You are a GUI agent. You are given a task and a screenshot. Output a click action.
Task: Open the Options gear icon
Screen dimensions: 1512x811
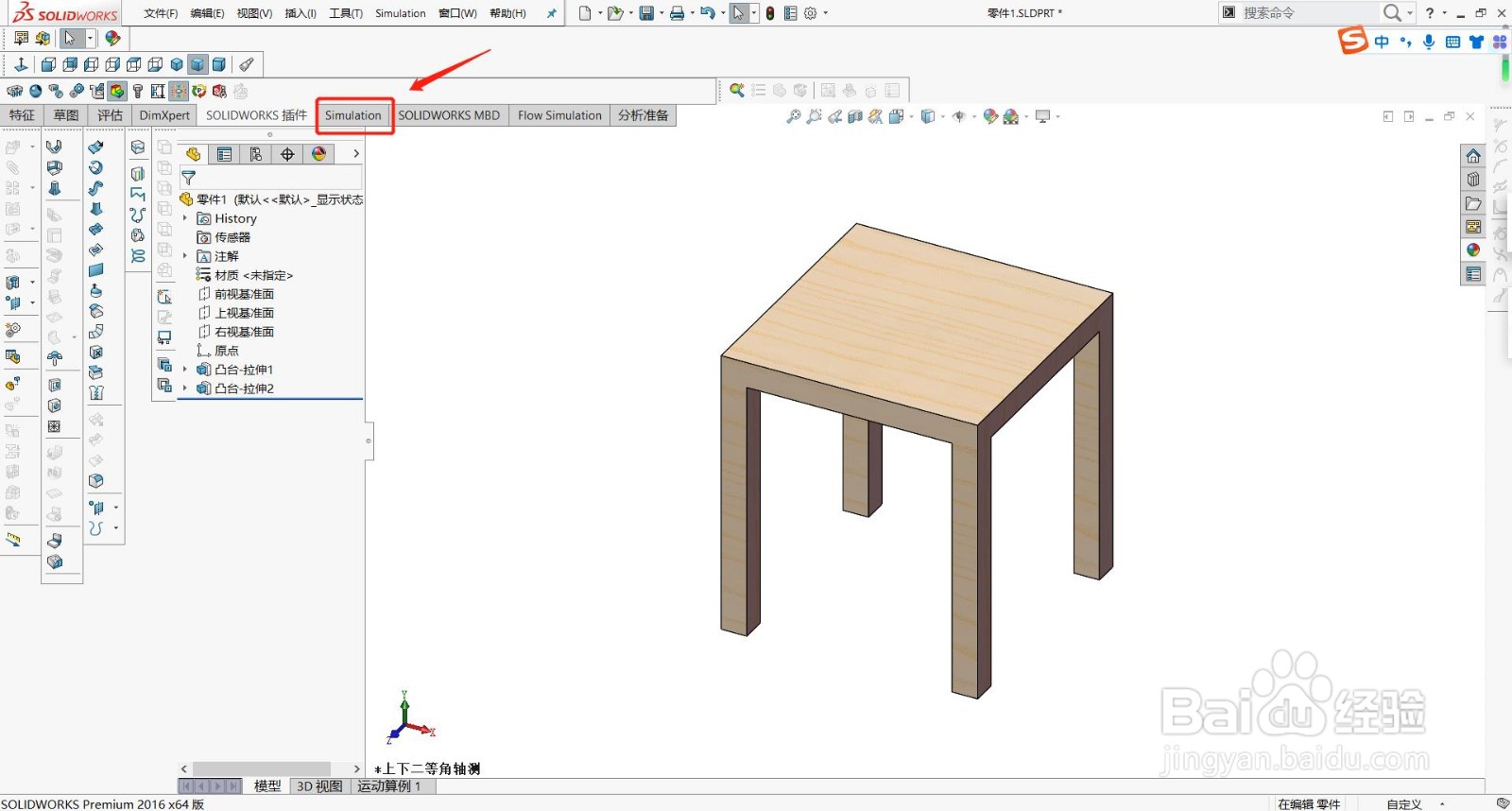pyautogui.click(x=810, y=13)
